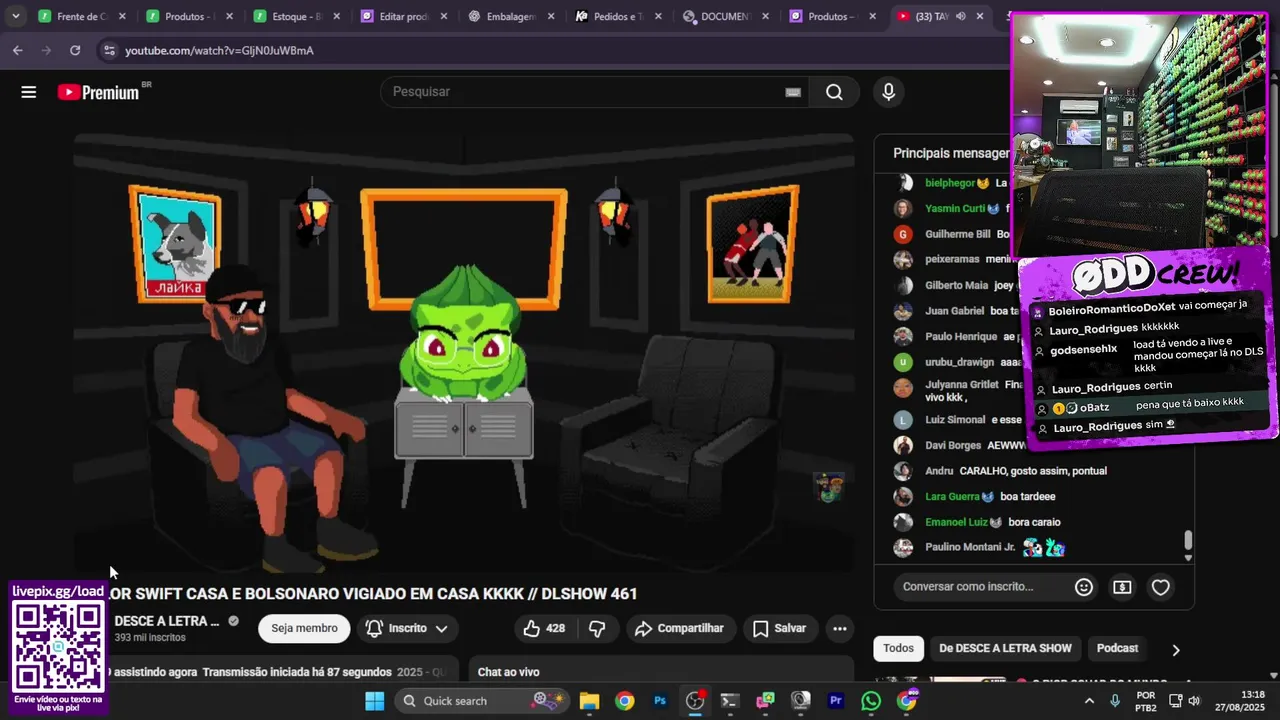This screenshot has width=1280, height=720.
Task: Open the on-screen keyboard in search box
Action: [793, 92]
